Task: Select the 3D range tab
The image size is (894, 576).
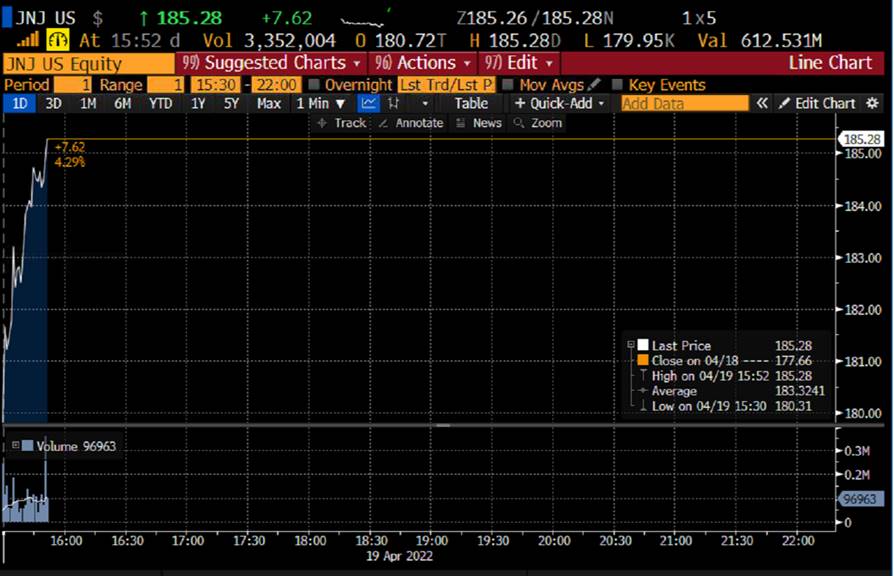Action: [x=53, y=103]
